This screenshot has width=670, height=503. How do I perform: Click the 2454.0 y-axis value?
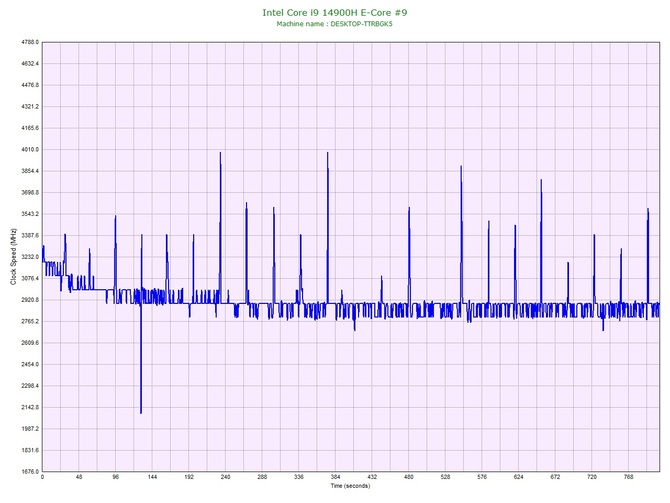30,365
